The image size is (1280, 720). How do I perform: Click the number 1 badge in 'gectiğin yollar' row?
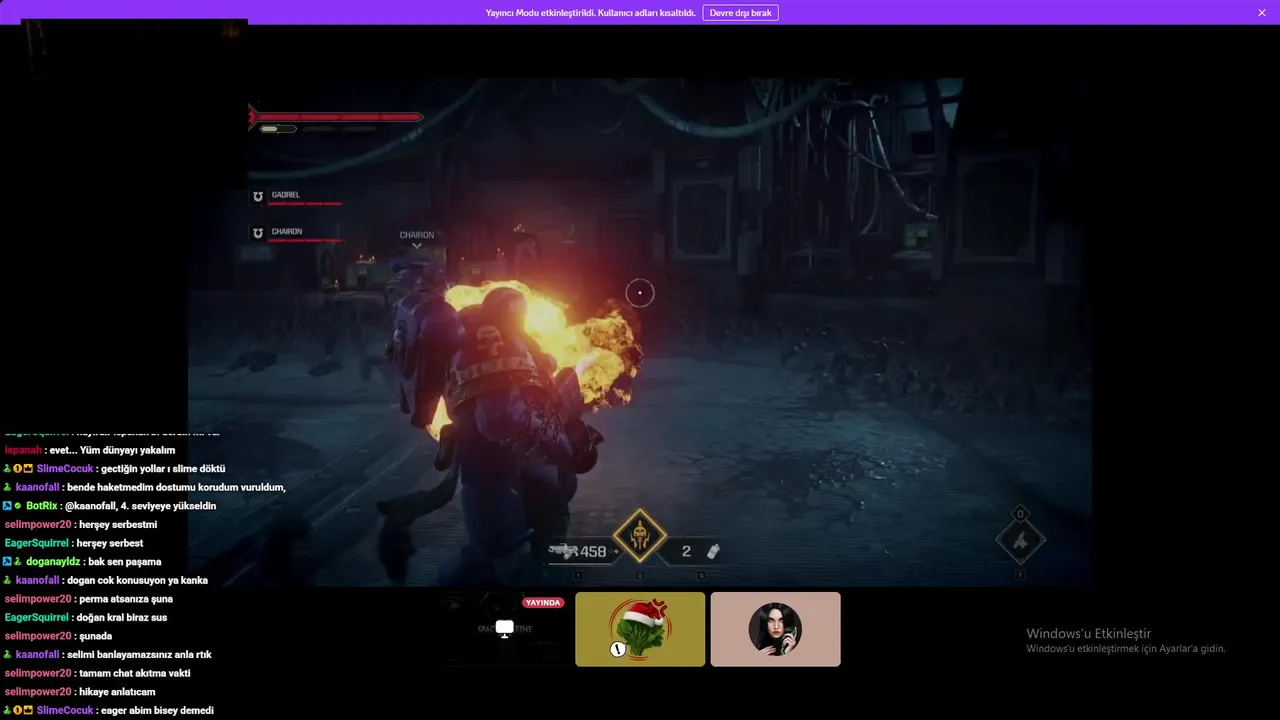click(x=18, y=469)
